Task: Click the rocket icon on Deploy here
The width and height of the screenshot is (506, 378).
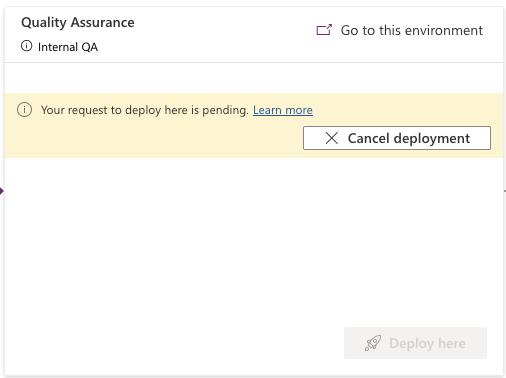Action: pyautogui.click(x=373, y=343)
